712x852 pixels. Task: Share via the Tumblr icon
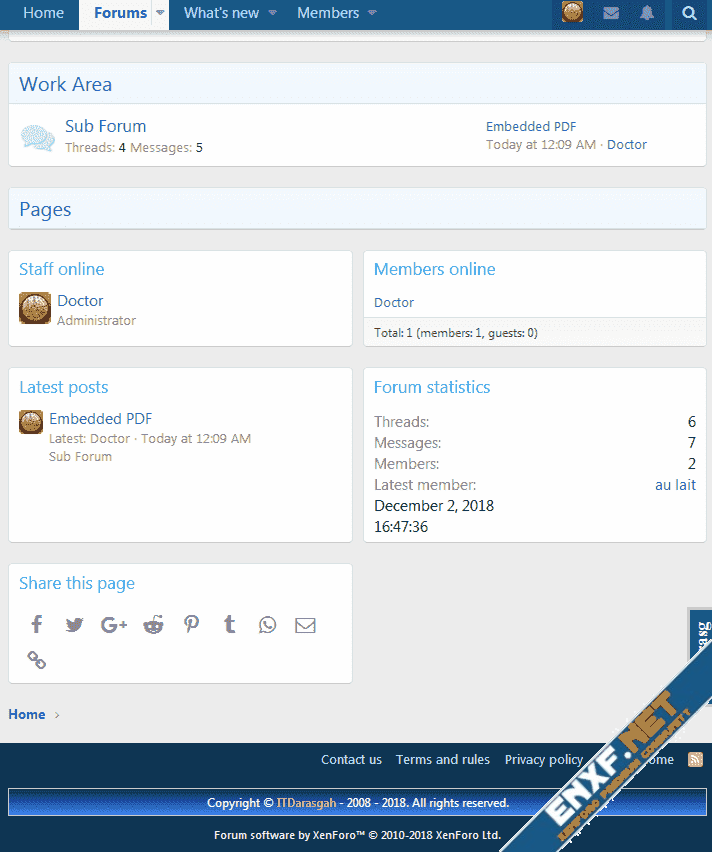coord(230,625)
